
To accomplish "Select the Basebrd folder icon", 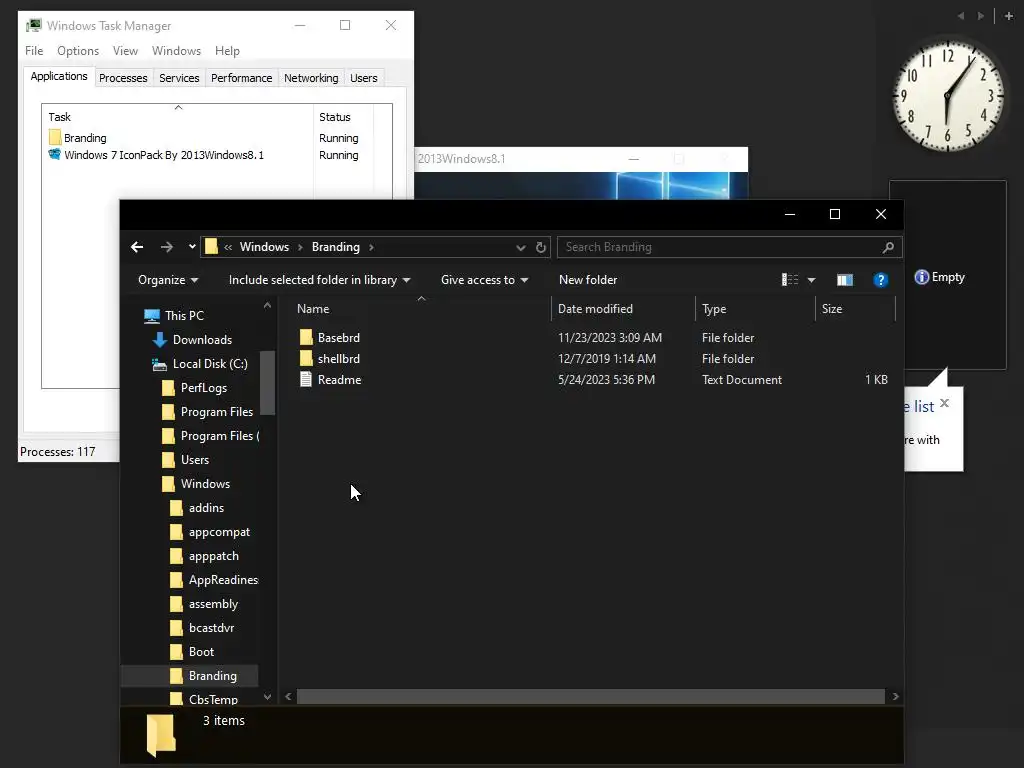I will click(306, 337).
